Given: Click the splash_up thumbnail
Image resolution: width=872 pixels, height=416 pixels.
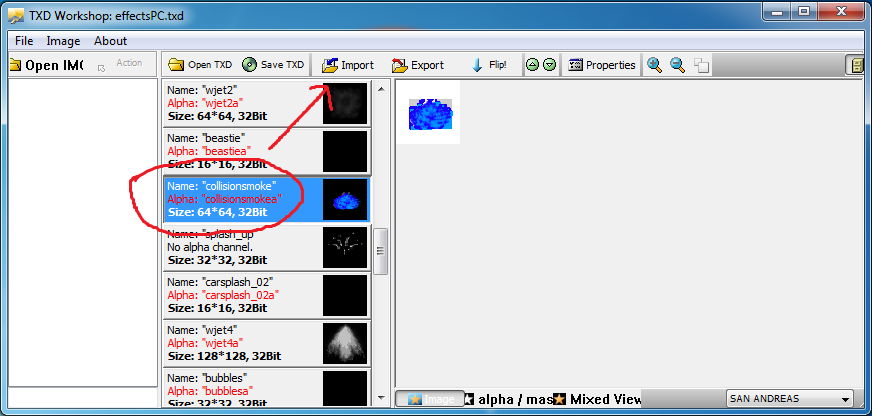Looking at the screenshot, I should tap(345, 247).
